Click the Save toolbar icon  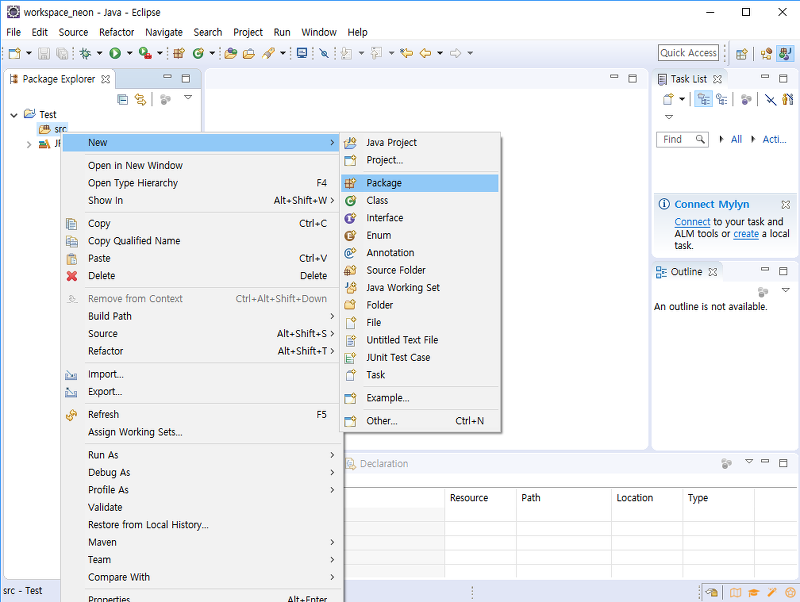tap(44, 53)
